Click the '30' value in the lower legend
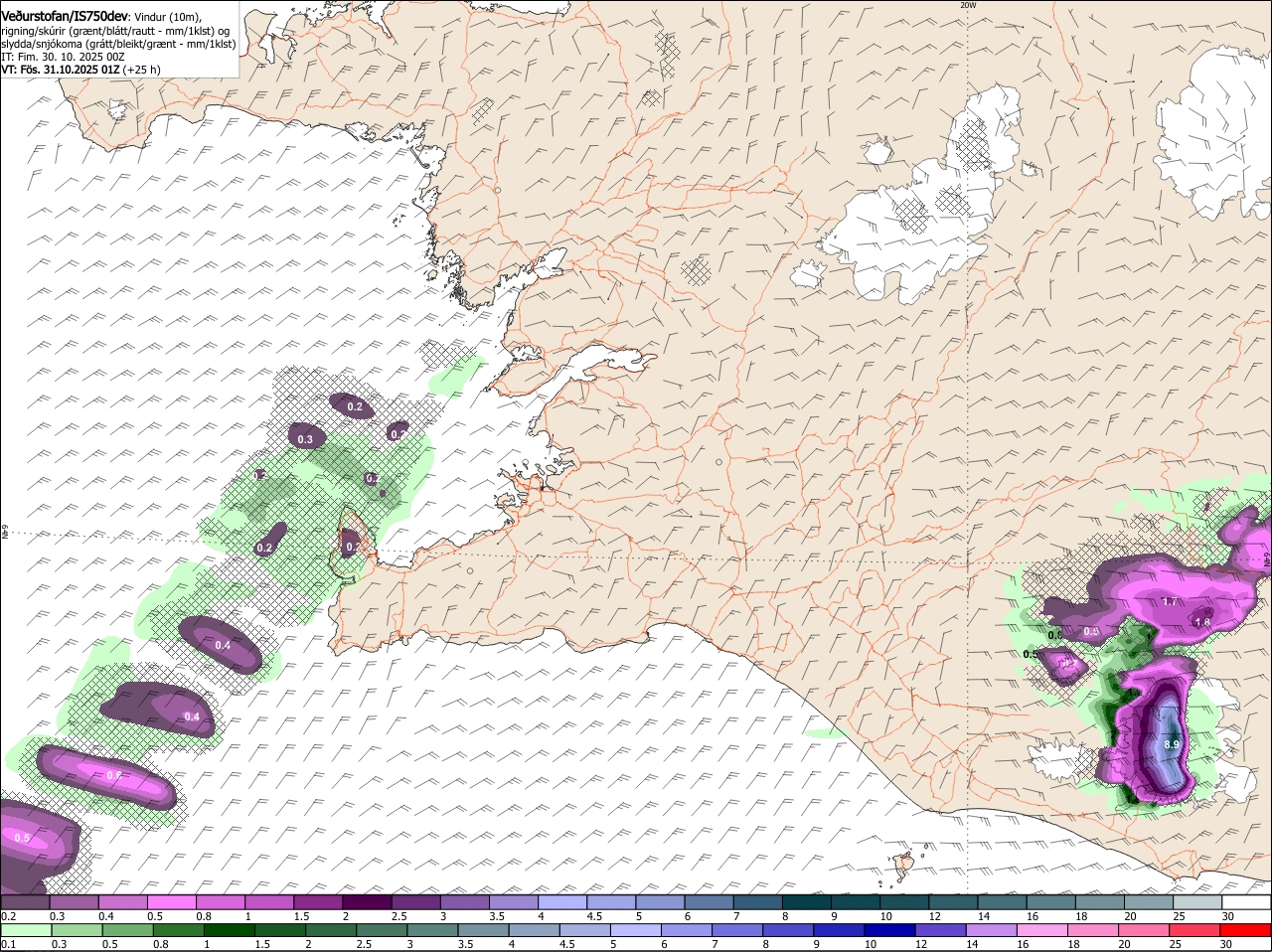This screenshot has height=952, width=1272. (x=1226, y=944)
